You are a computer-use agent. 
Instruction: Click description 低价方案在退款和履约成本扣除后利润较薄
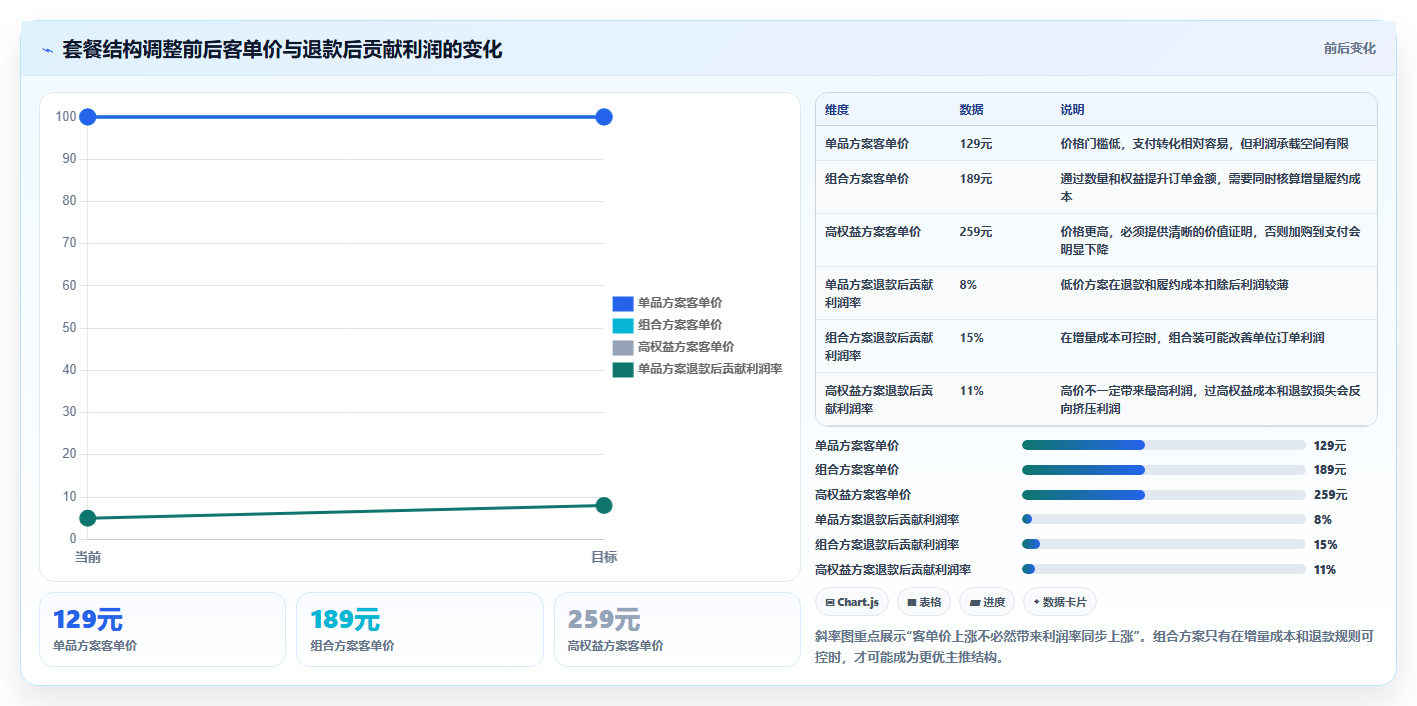[x=1174, y=285]
